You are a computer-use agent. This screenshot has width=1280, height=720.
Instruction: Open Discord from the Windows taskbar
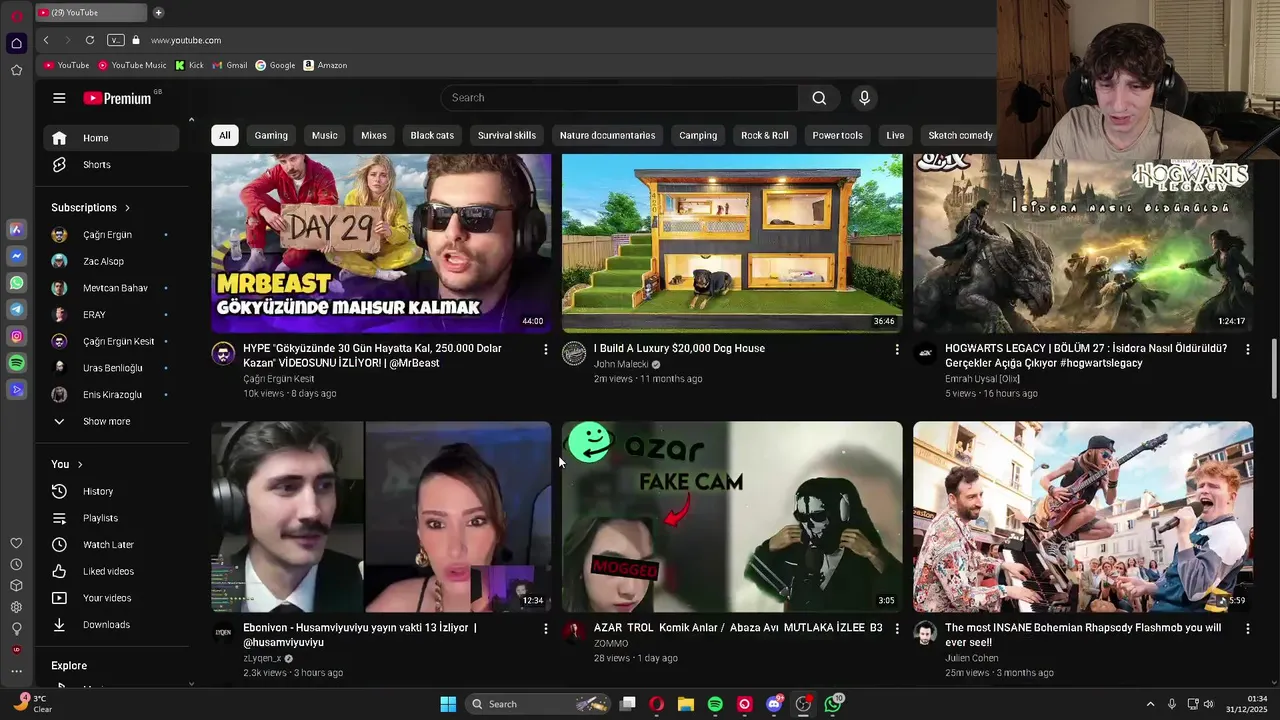pos(774,704)
